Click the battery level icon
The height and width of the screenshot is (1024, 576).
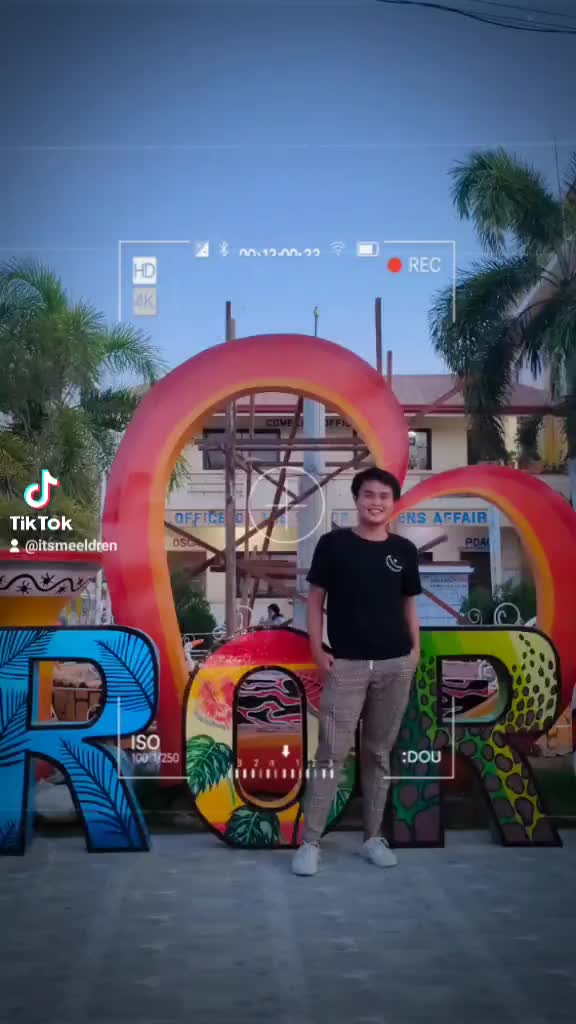pyautogui.click(x=368, y=249)
